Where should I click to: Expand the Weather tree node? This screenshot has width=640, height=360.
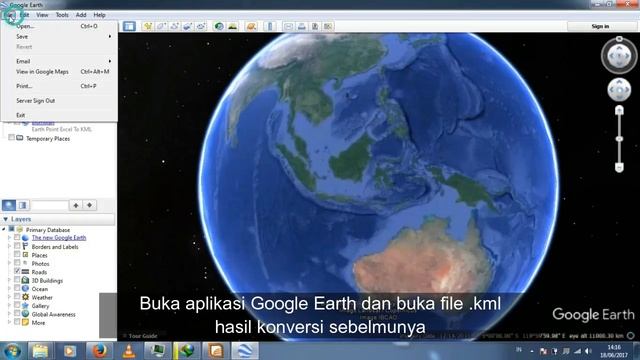pos(9,297)
